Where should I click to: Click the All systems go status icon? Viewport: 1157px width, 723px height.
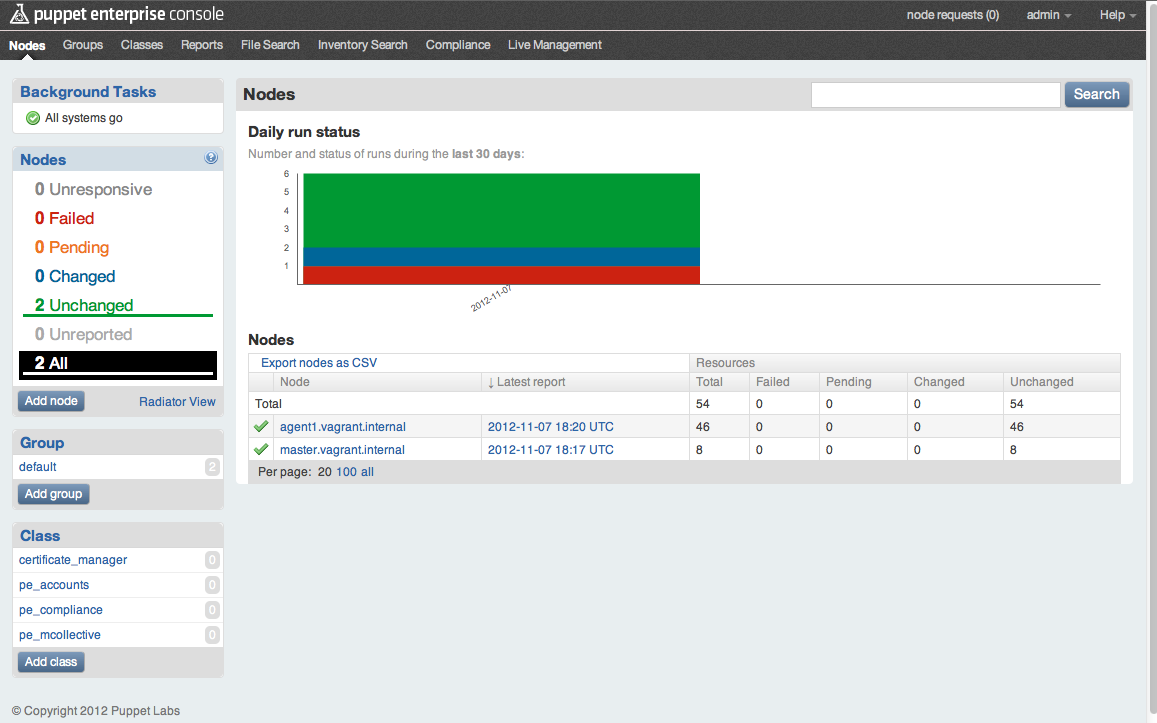pos(32,118)
